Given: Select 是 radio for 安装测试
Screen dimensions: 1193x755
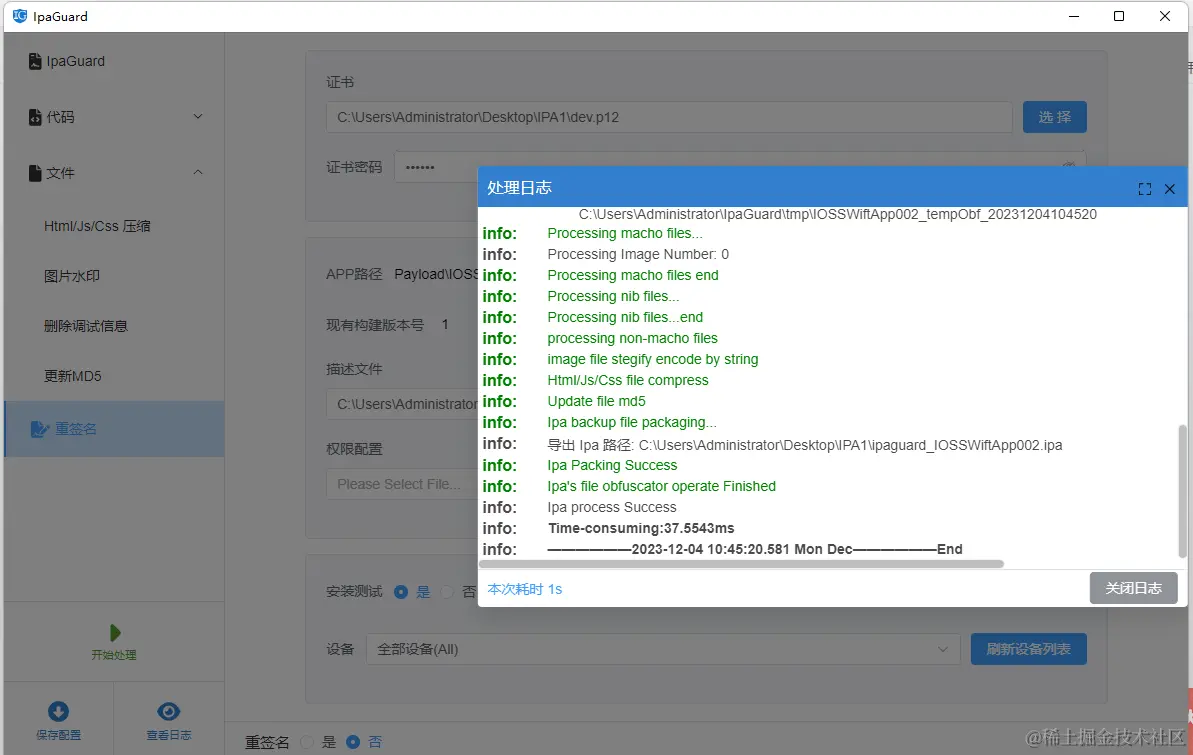Looking at the screenshot, I should click(x=401, y=592).
